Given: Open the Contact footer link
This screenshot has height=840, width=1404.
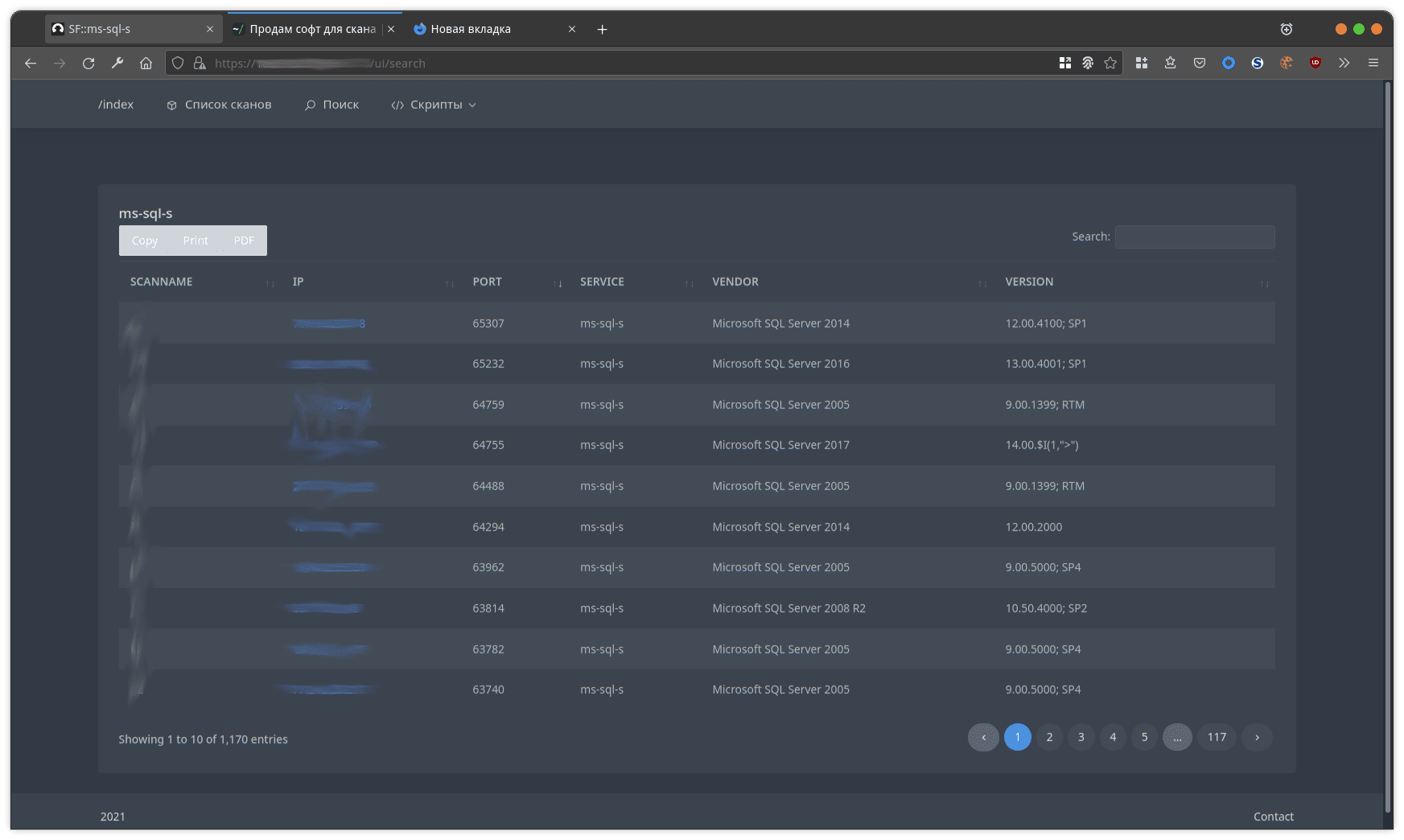Looking at the screenshot, I should point(1273,816).
